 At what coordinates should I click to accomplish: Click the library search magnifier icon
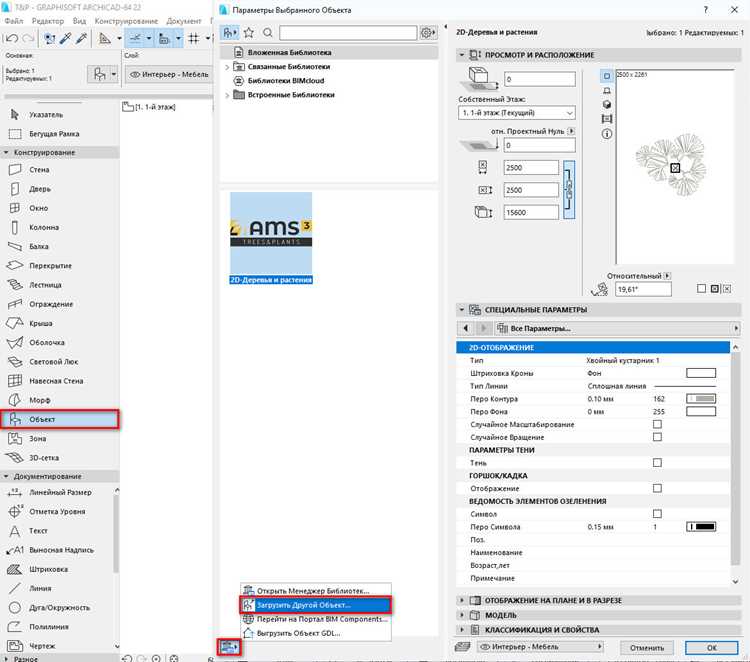[268, 33]
